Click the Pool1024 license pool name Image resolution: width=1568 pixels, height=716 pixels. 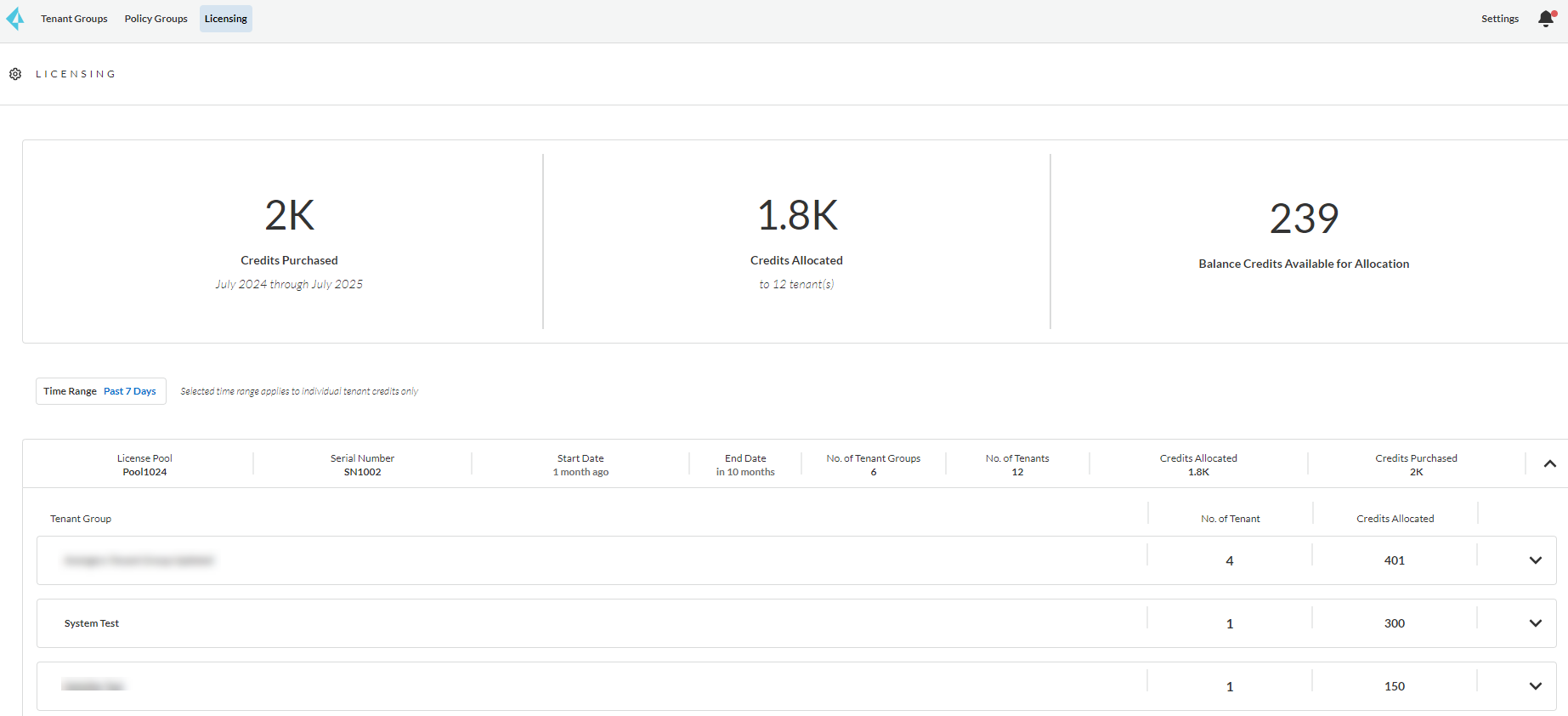144,472
